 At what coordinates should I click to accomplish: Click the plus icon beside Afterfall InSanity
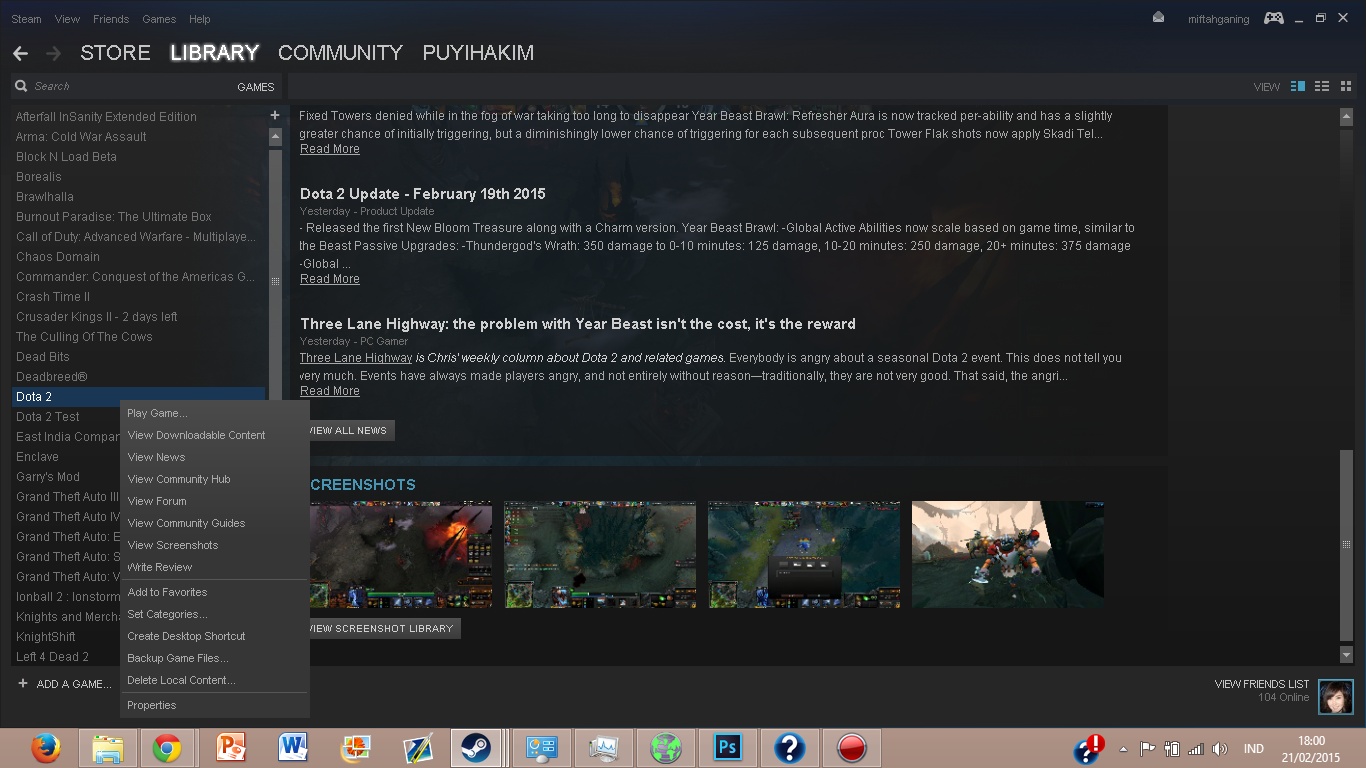(275, 116)
